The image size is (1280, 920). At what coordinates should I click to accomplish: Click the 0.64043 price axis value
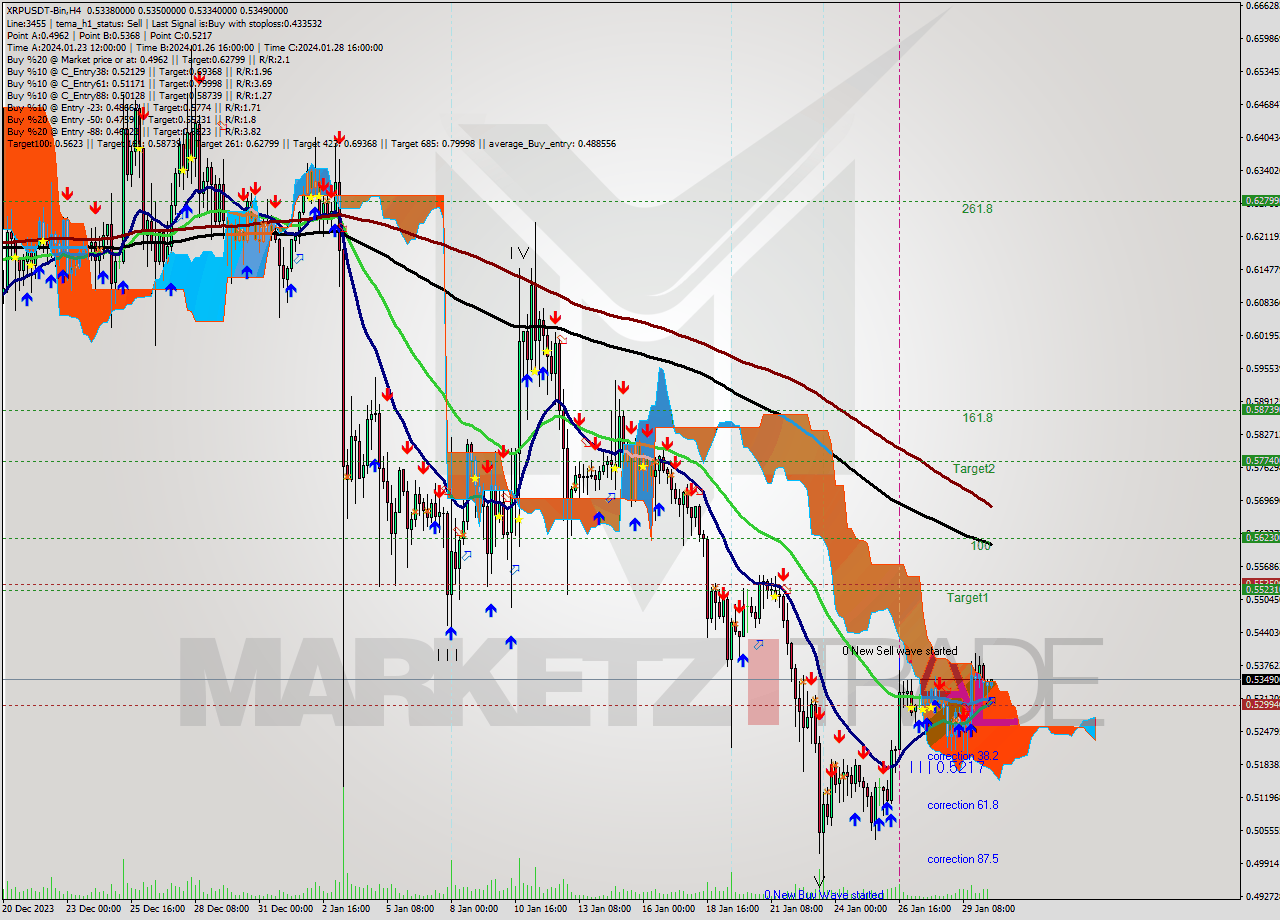1262,138
